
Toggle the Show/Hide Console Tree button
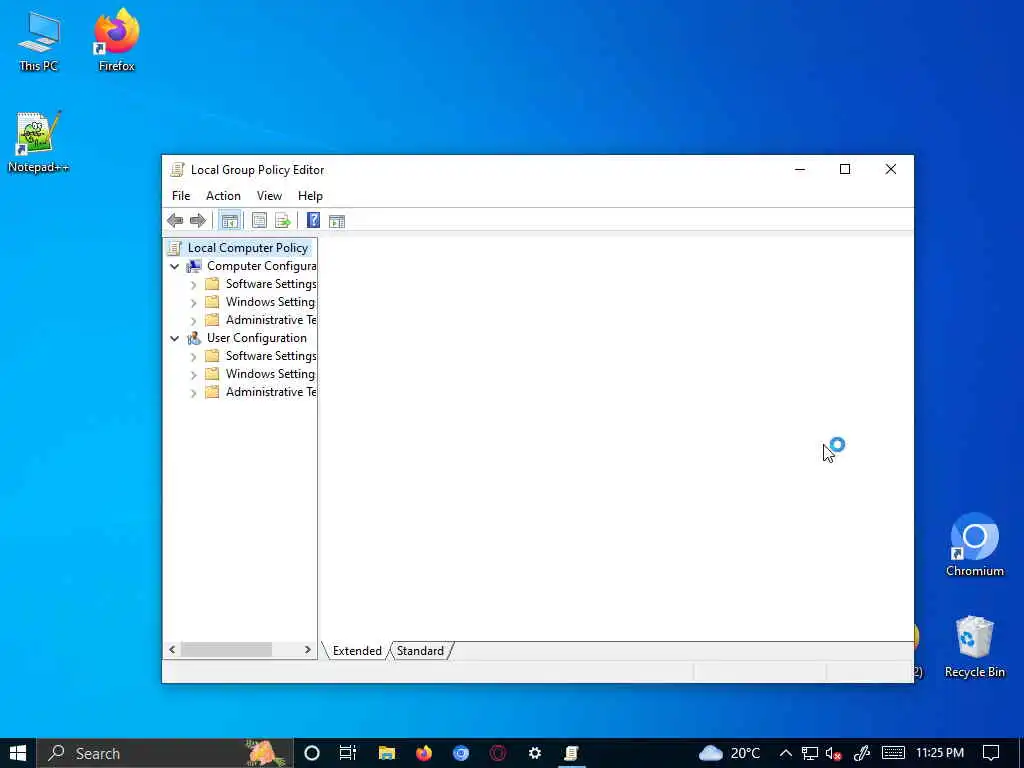point(229,221)
